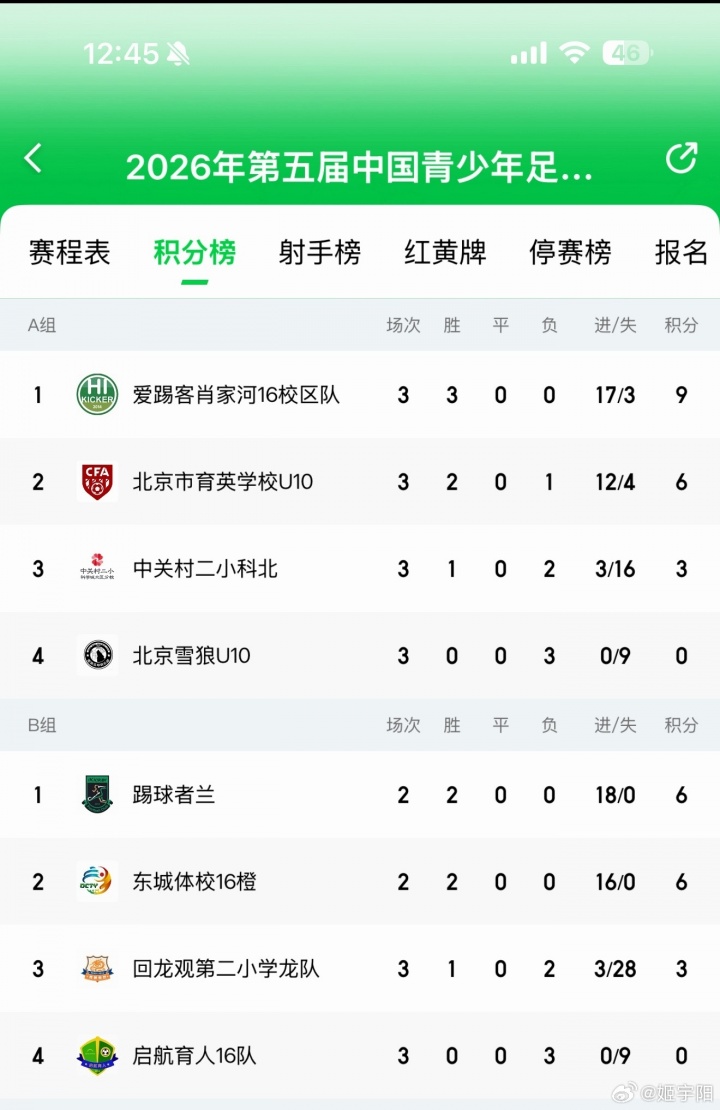Tap the 中关村二小科北 team logo
This screenshot has height=1110, width=720.
[97, 569]
